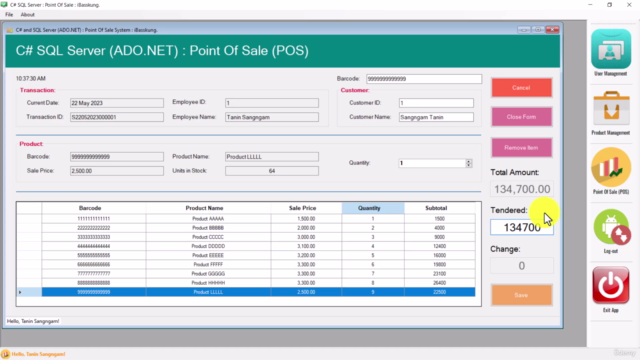Viewport: 640px width, 360px height.
Task: Click the Current Date field
Action: pyautogui.click(x=116, y=103)
